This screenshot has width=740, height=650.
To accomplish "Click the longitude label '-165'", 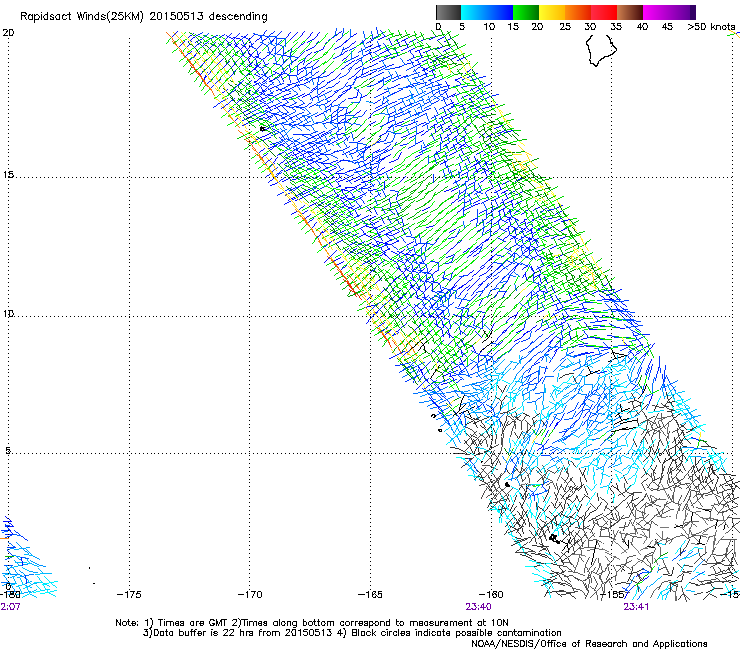I will coord(370,594).
